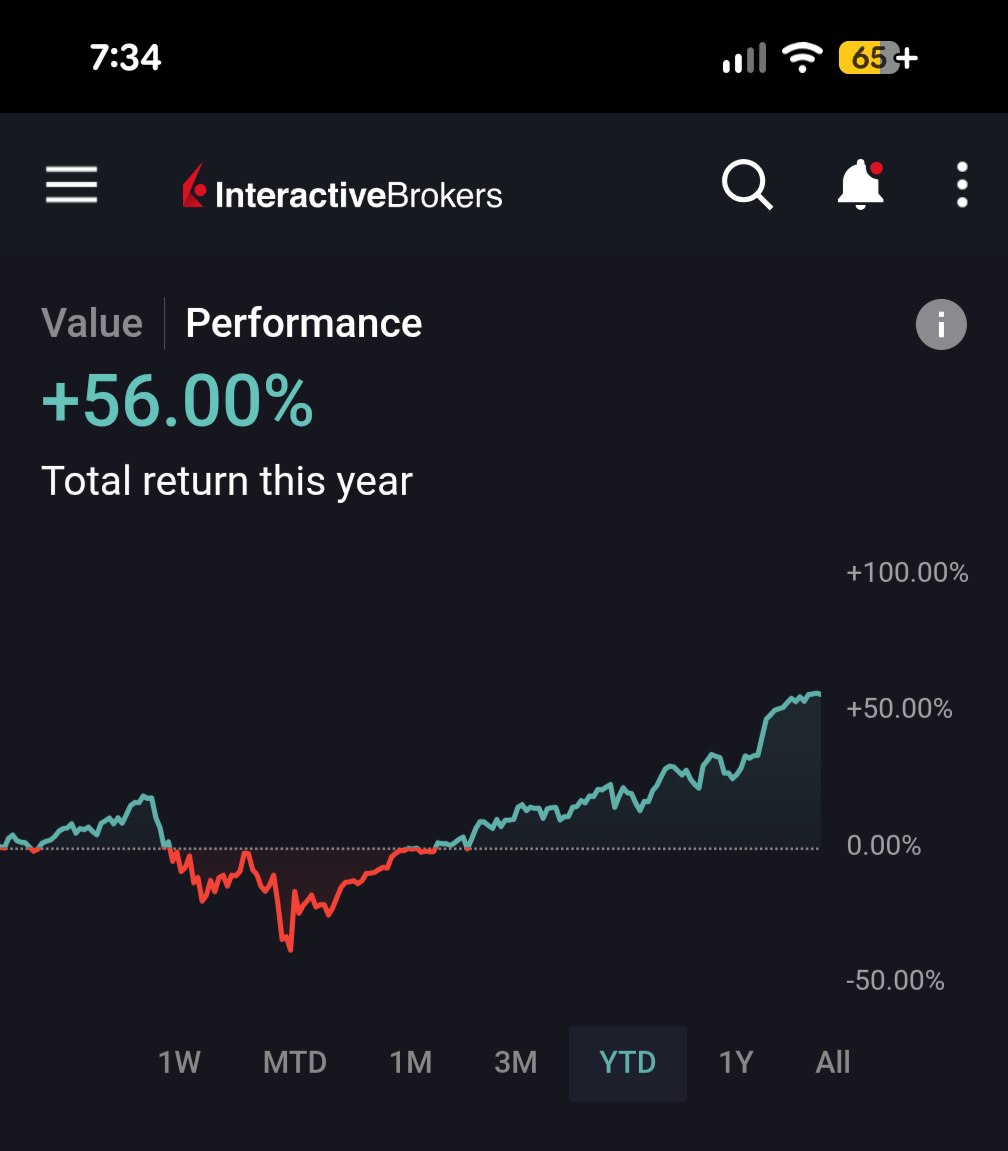Show All-time performance range
The width and height of the screenshot is (1008, 1151).
[x=833, y=1062]
